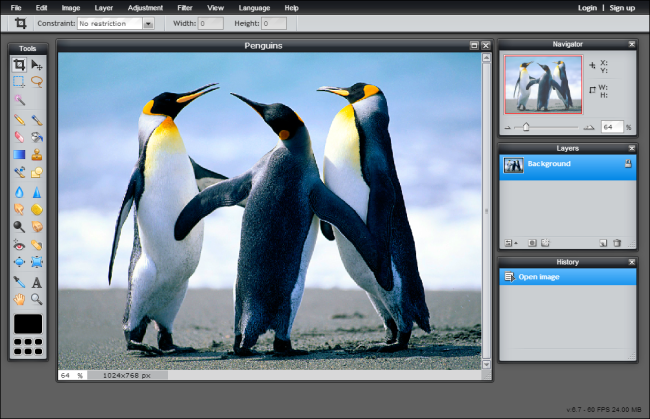Open the Adjustment menu
Viewport: 650px width, 419px height.
click(145, 7)
